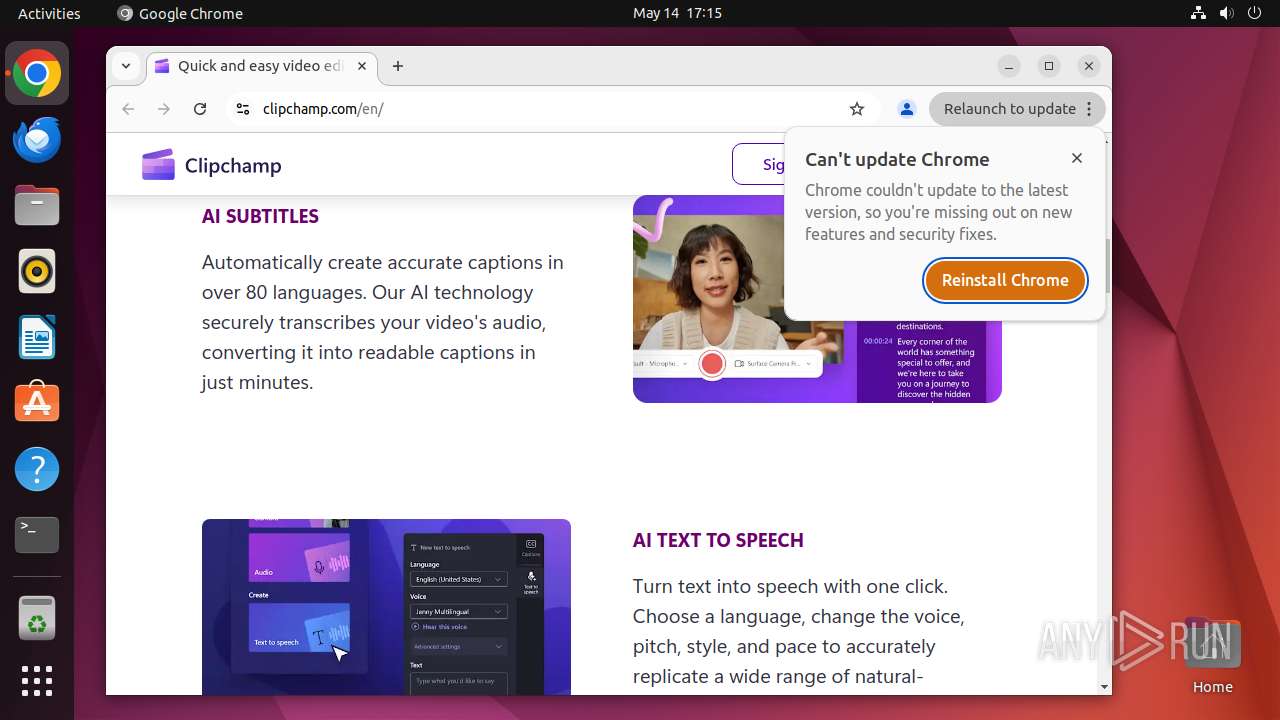Click the page vertical scrollbar thumb
The width and height of the screenshot is (1280, 720).
[x=1105, y=266]
